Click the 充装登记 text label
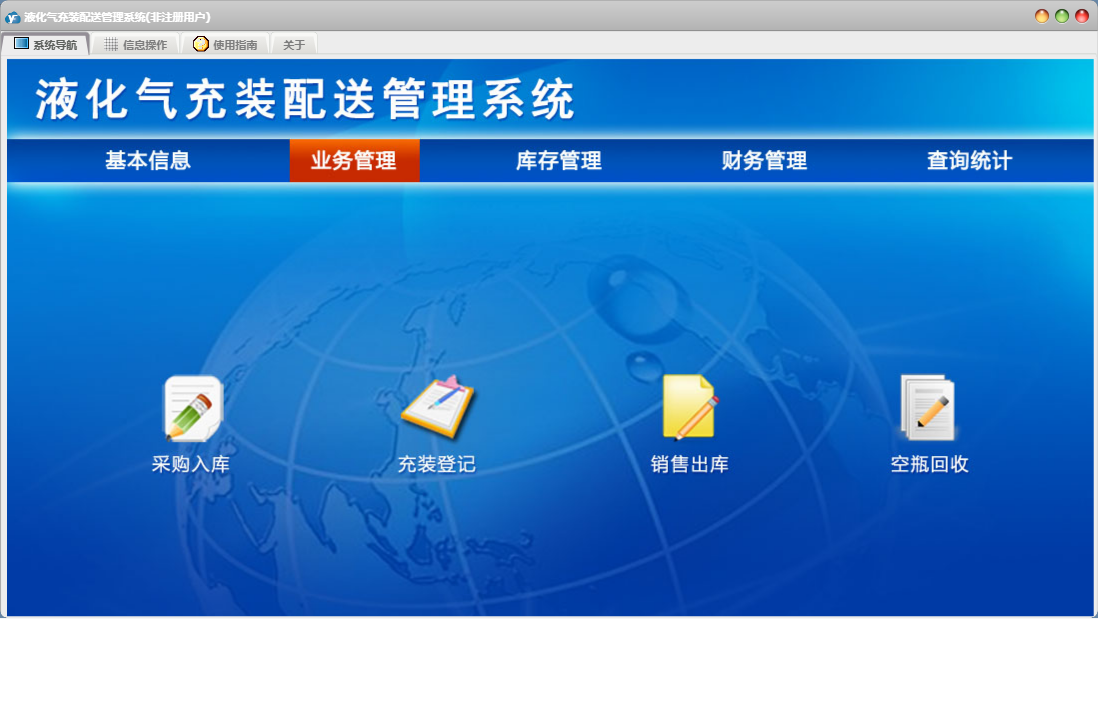Screen dimensions: 1098x712 pyautogui.click(x=437, y=464)
